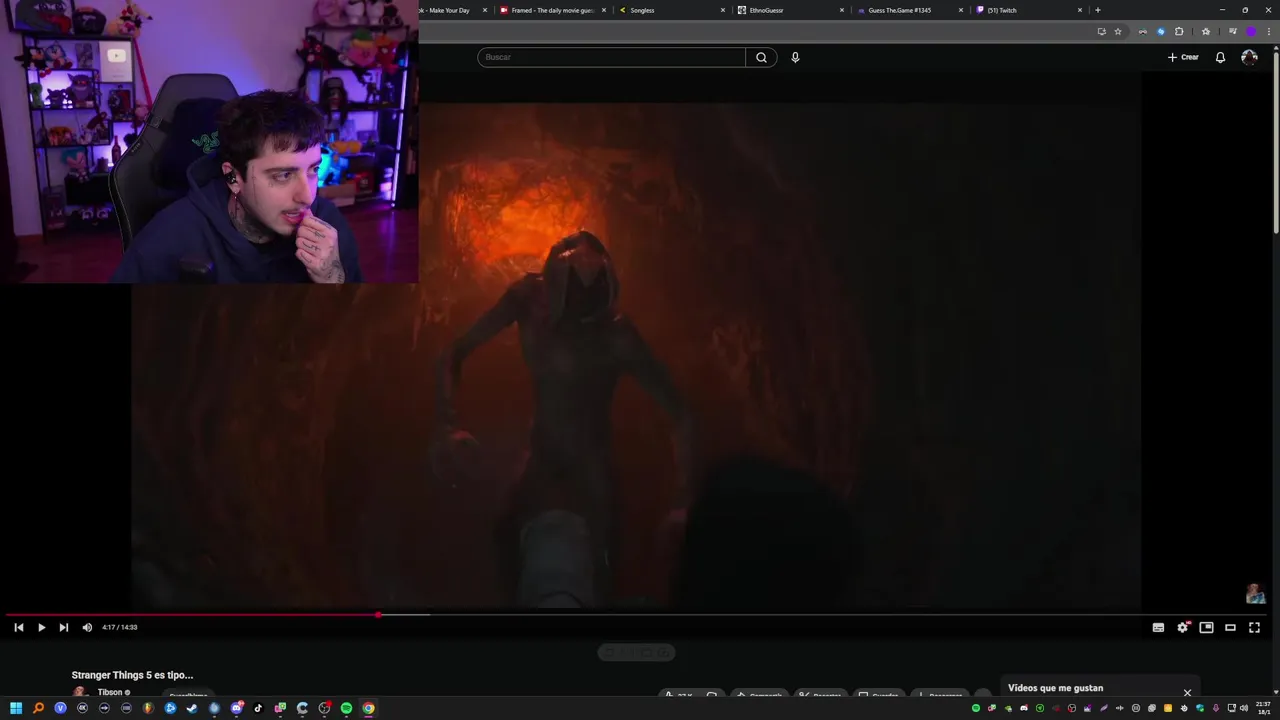
Task: Open Windows taskbar search
Action: point(38,708)
